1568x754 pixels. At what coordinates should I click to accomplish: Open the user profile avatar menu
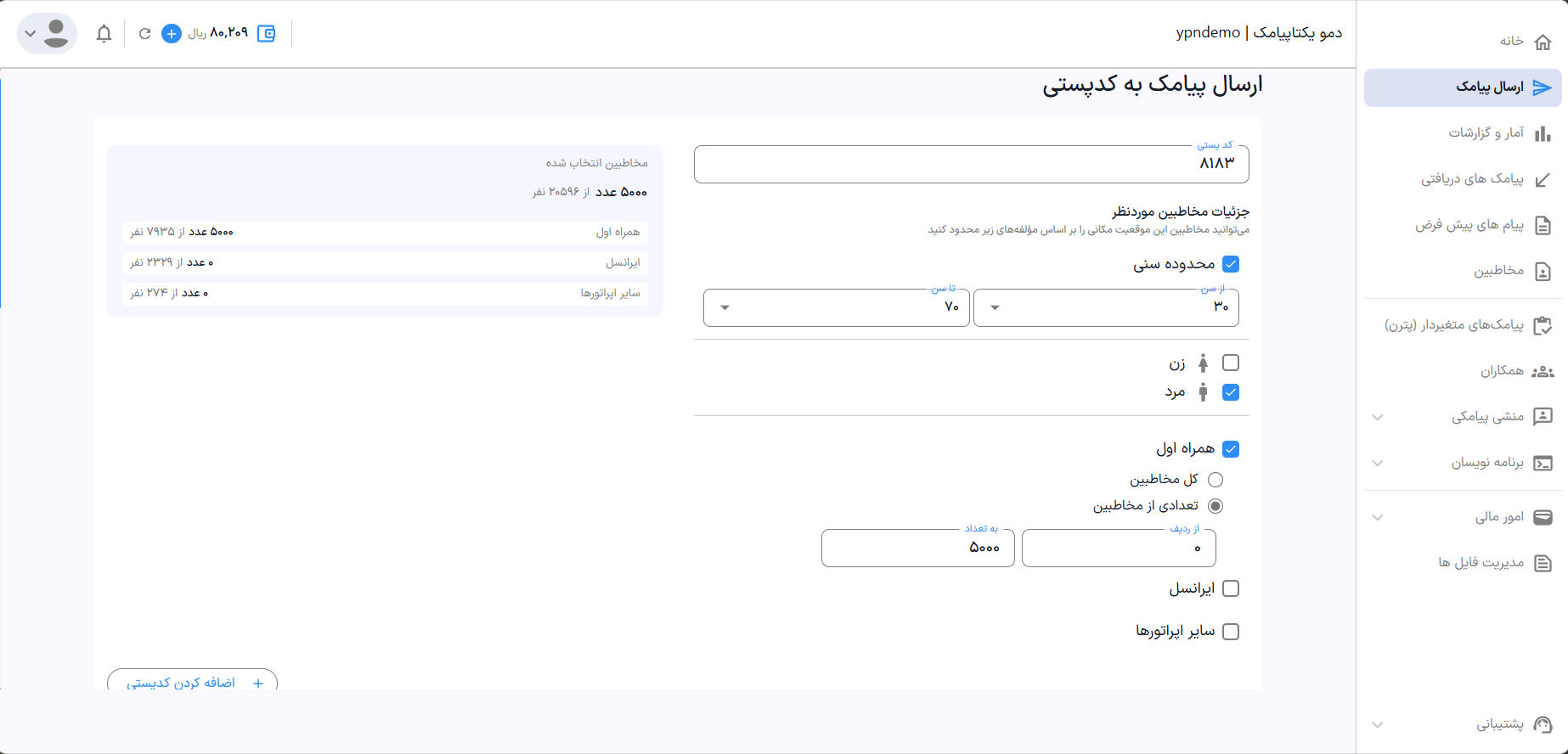point(48,34)
